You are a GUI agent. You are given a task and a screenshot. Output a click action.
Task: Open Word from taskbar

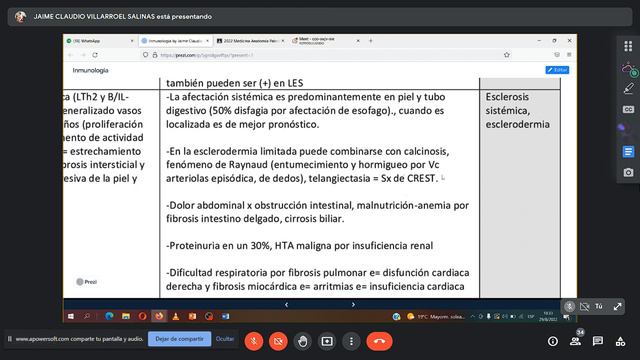click(x=225, y=316)
